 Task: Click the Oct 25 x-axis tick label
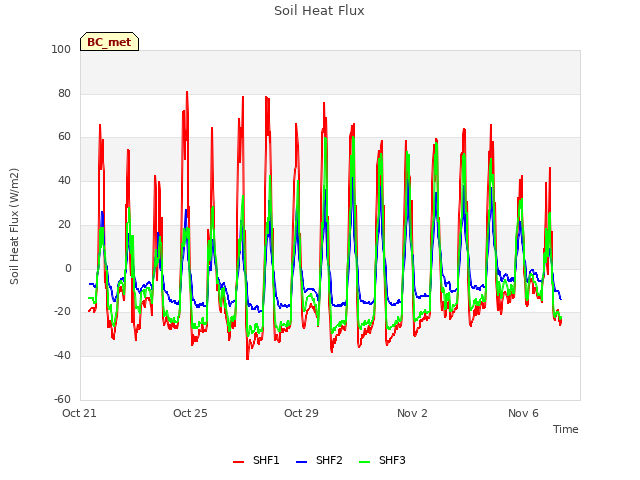(x=190, y=413)
